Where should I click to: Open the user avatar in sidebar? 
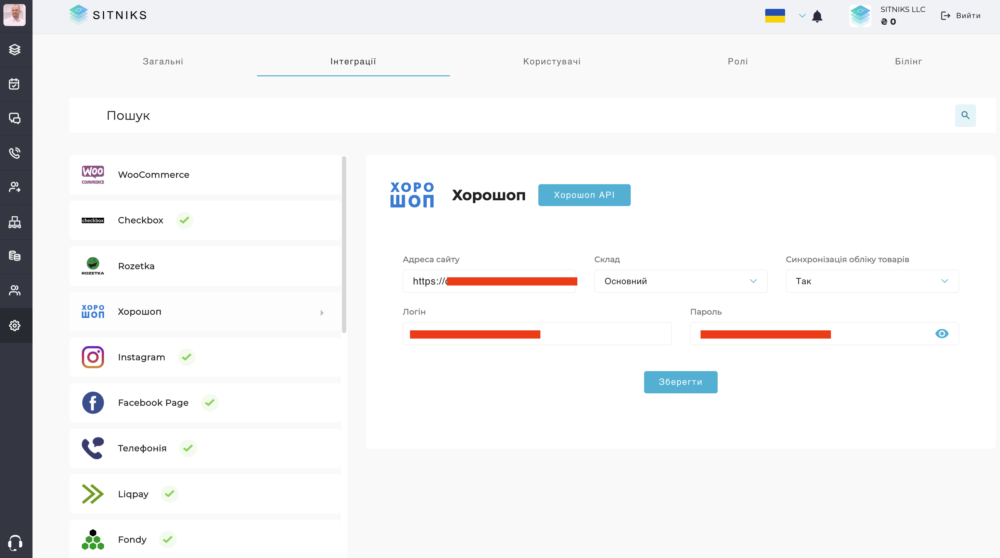point(14,15)
